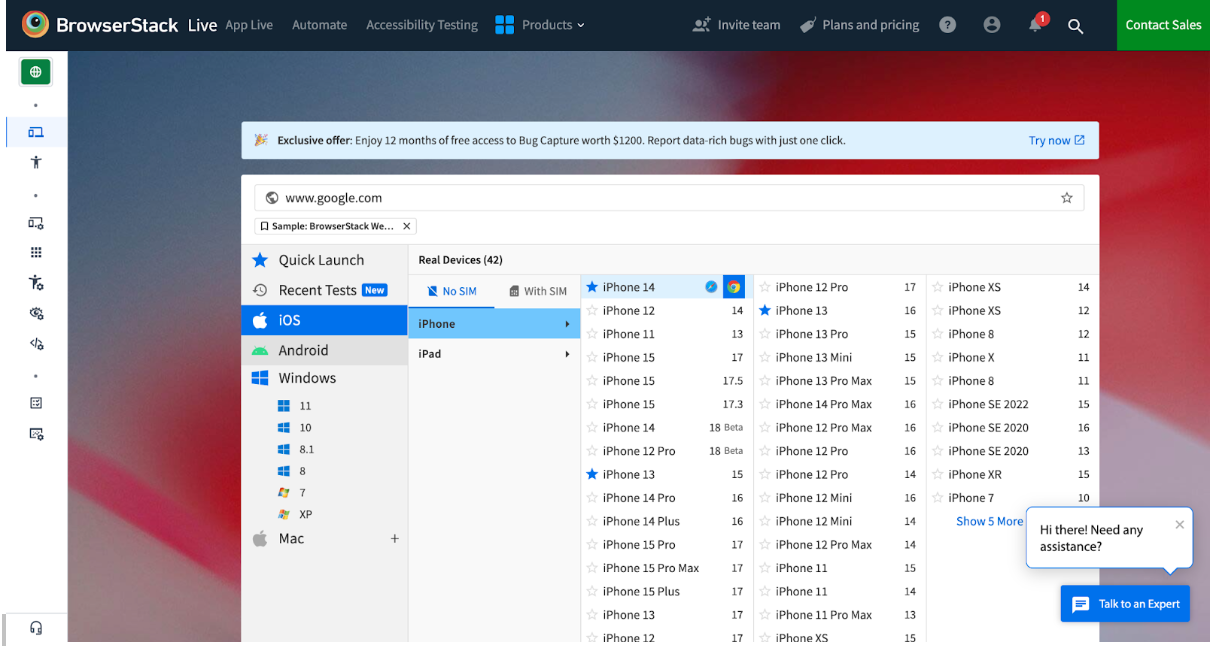This screenshot has height=646, width=1218.
Task: Switch to the With SIM tab
Action: coord(538,291)
